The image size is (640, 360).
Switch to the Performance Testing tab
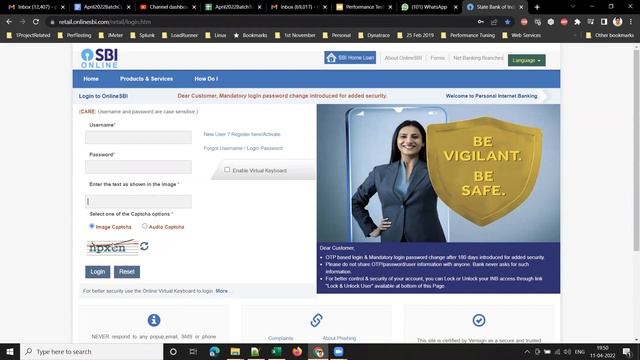[364, 7]
